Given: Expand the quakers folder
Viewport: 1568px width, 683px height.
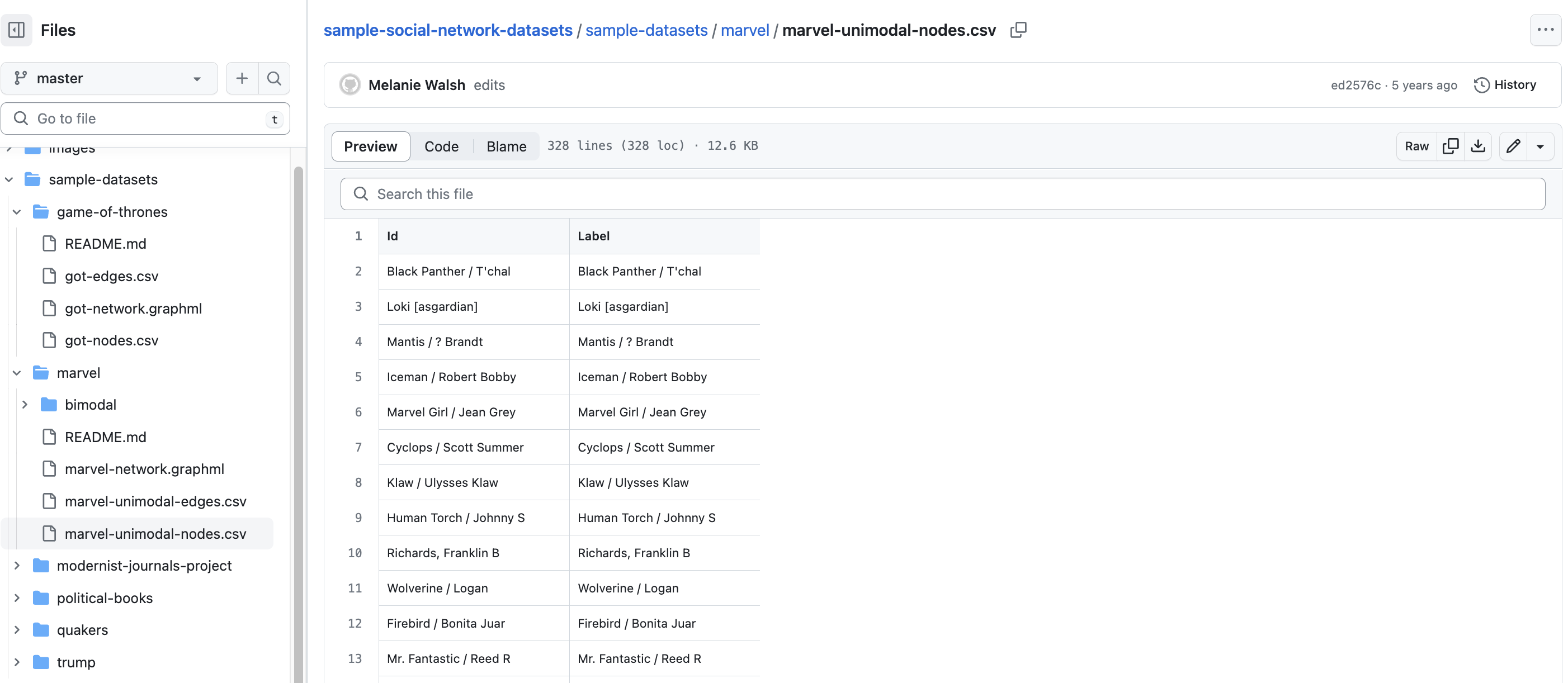Looking at the screenshot, I should [17, 630].
